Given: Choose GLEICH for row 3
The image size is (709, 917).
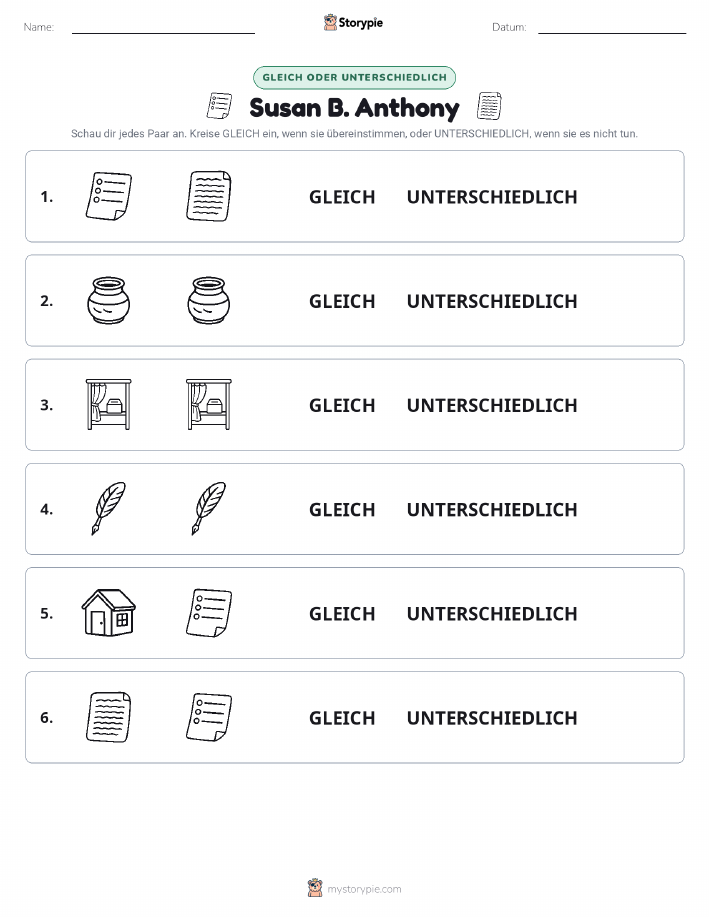Looking at the screenshot, I should (x=342, y=405).
